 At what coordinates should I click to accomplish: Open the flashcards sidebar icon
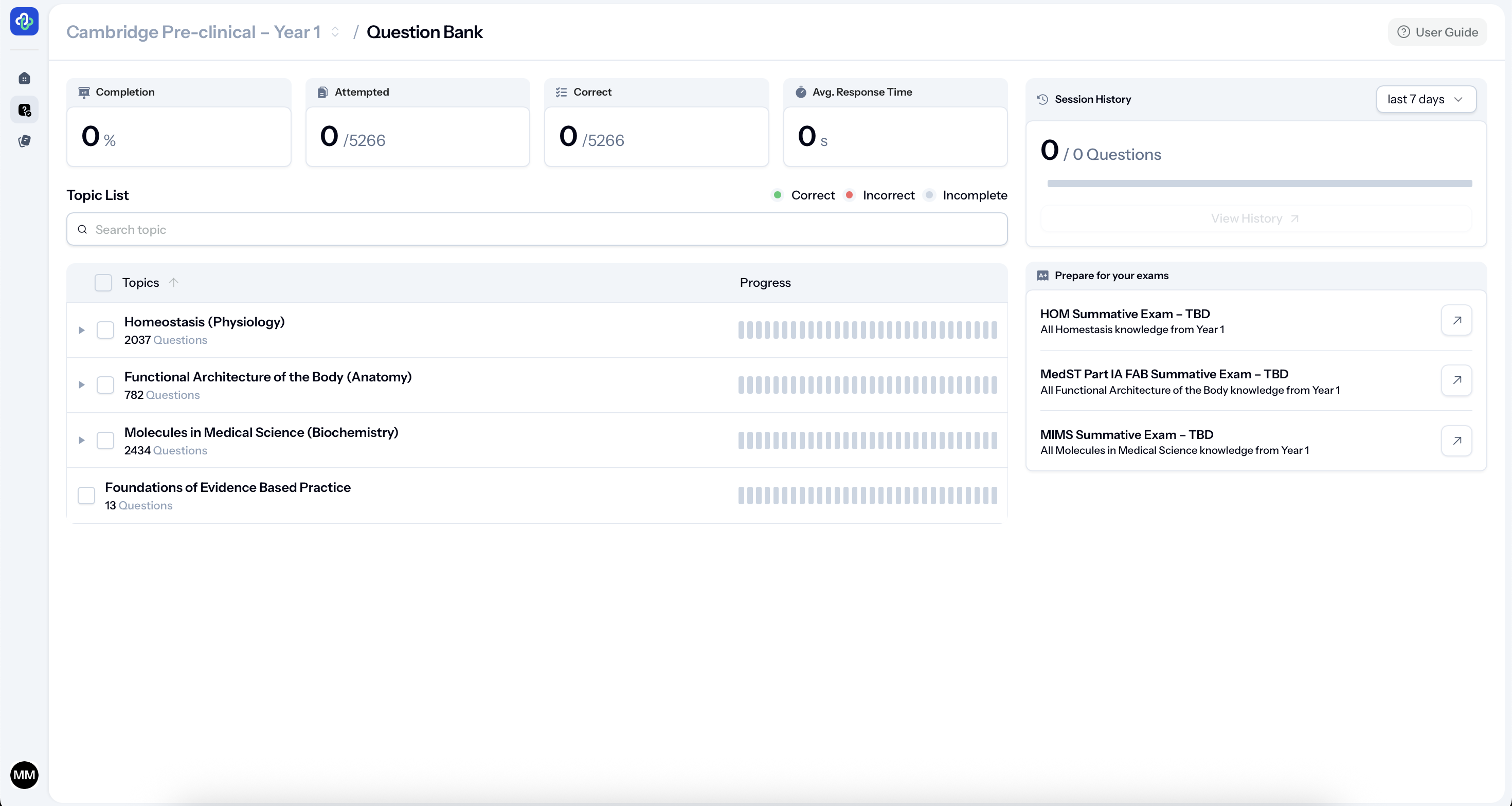24,141
